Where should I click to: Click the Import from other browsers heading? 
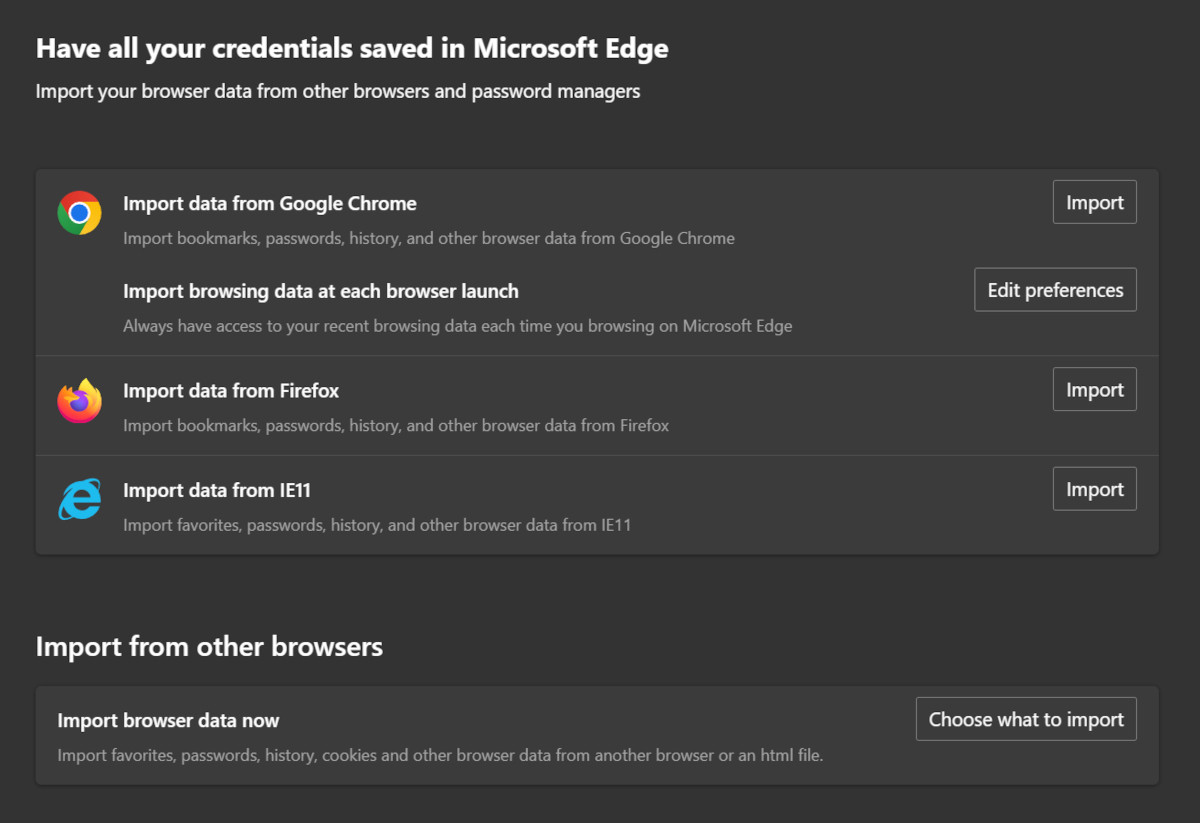tap(209, 647)
